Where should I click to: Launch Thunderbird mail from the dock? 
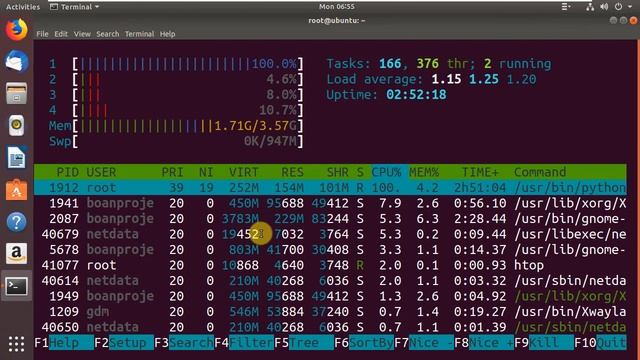16,62
